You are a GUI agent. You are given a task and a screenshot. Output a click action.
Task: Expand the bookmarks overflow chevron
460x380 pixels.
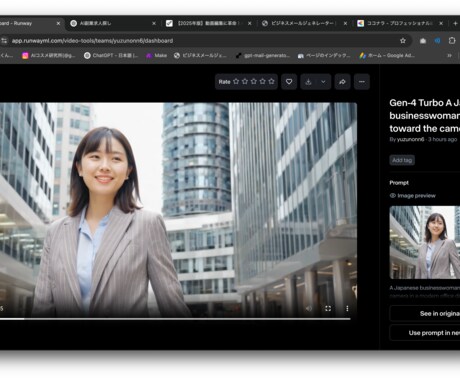449,55
